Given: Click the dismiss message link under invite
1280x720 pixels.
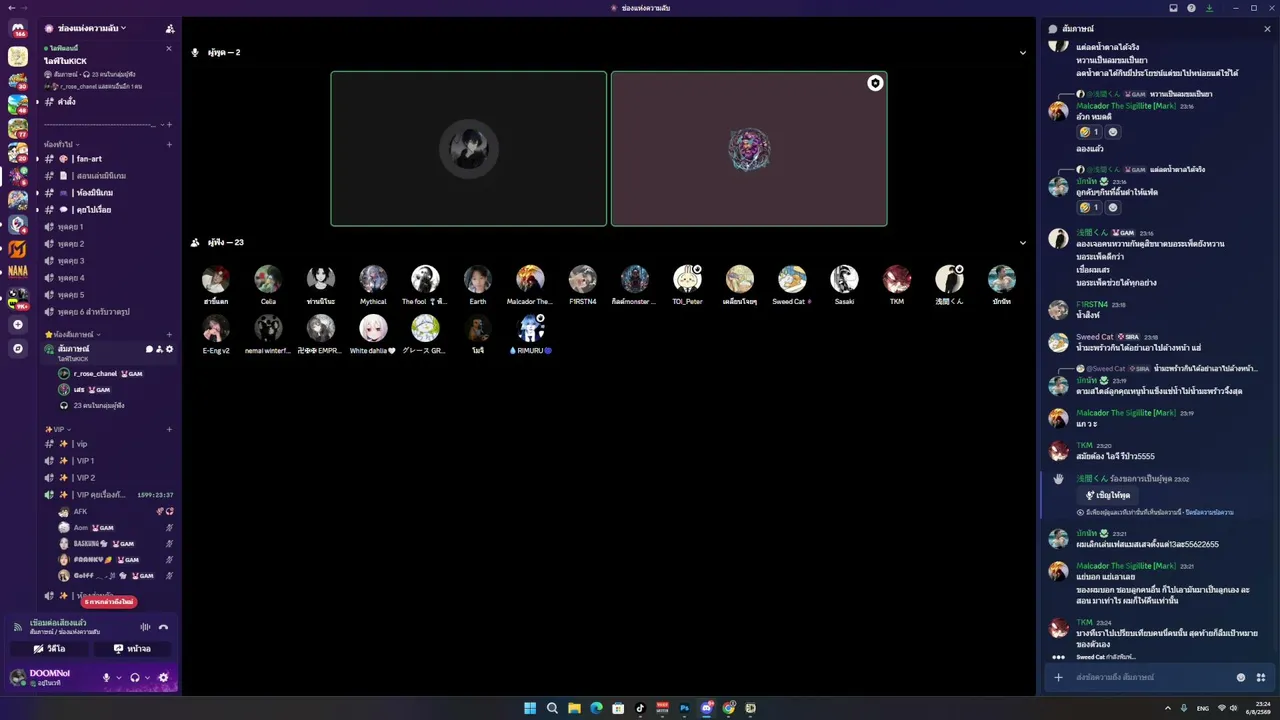Looking at the screenshot, I should pyautogui.click(x=1209, y=512).
